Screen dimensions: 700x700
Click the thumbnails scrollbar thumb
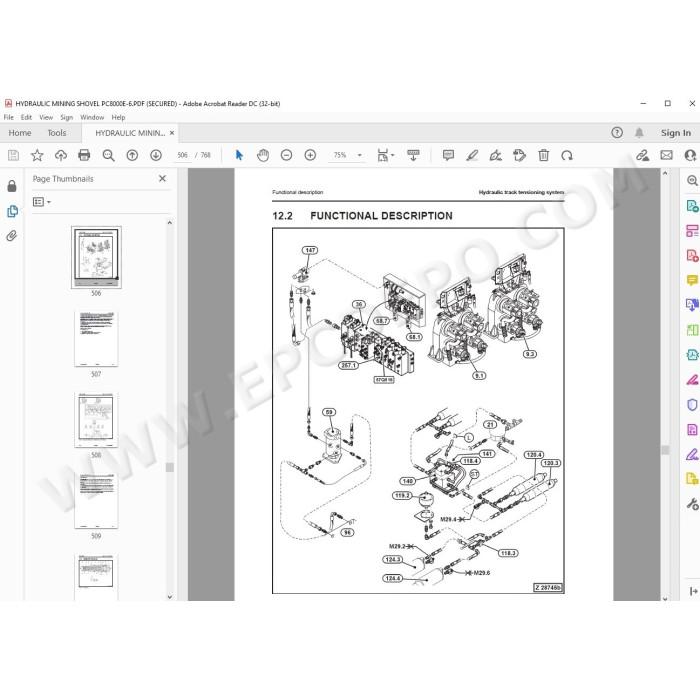tap(170, 467)
